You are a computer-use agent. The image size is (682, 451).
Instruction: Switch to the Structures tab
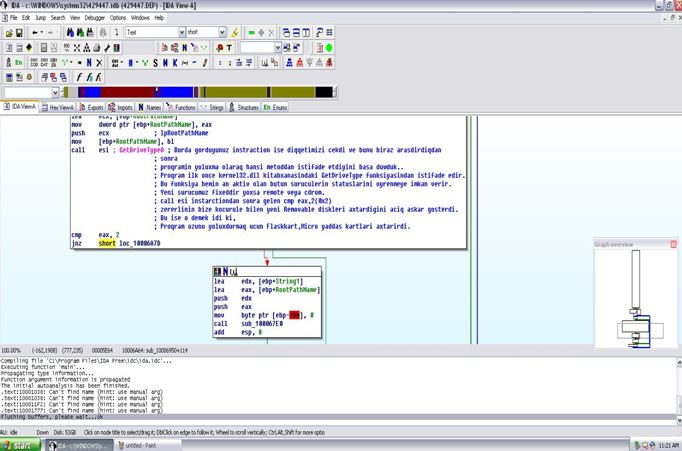coord(244,107)
